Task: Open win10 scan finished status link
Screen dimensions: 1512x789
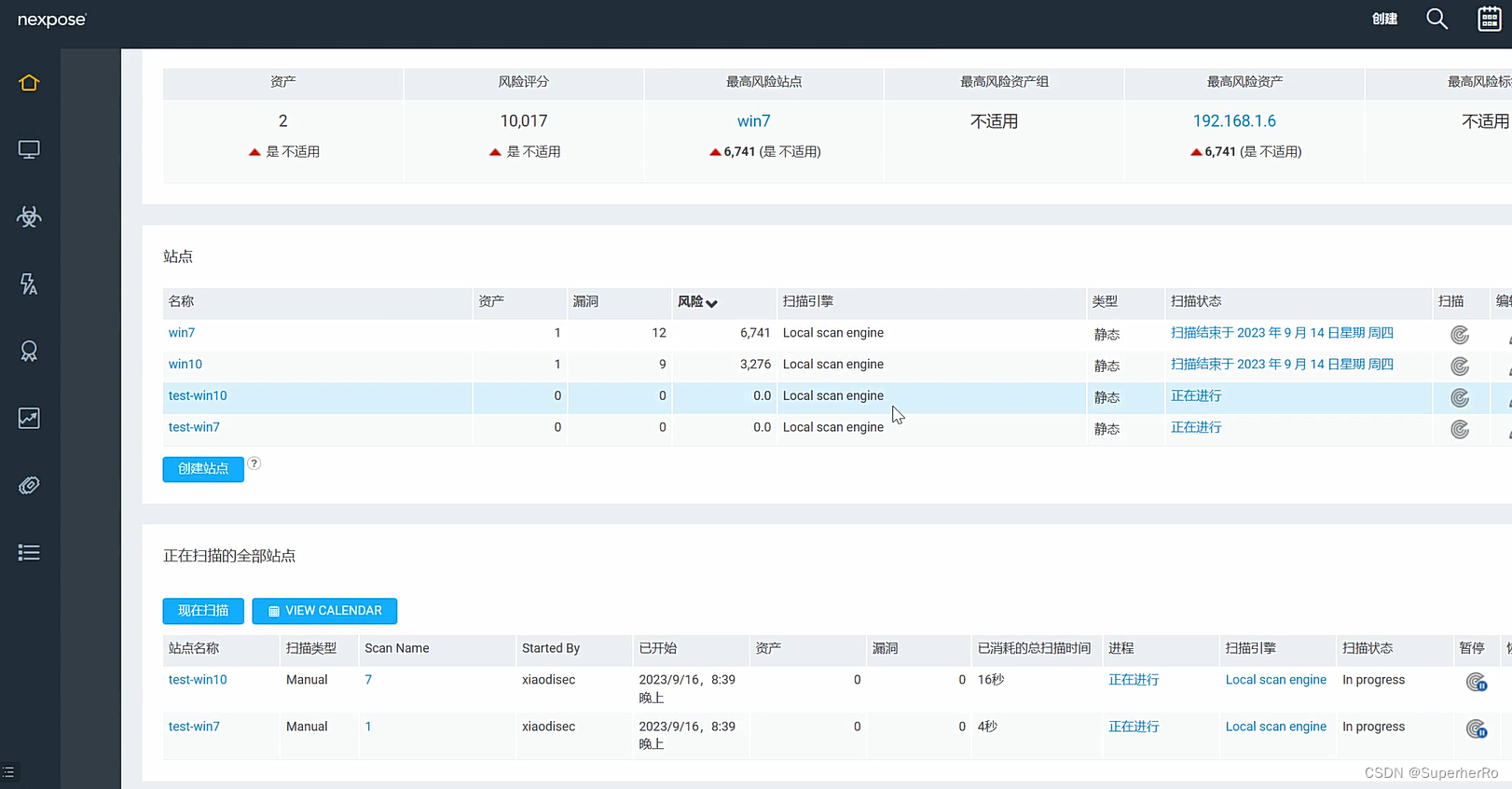Action: (x=1282, y=365)
